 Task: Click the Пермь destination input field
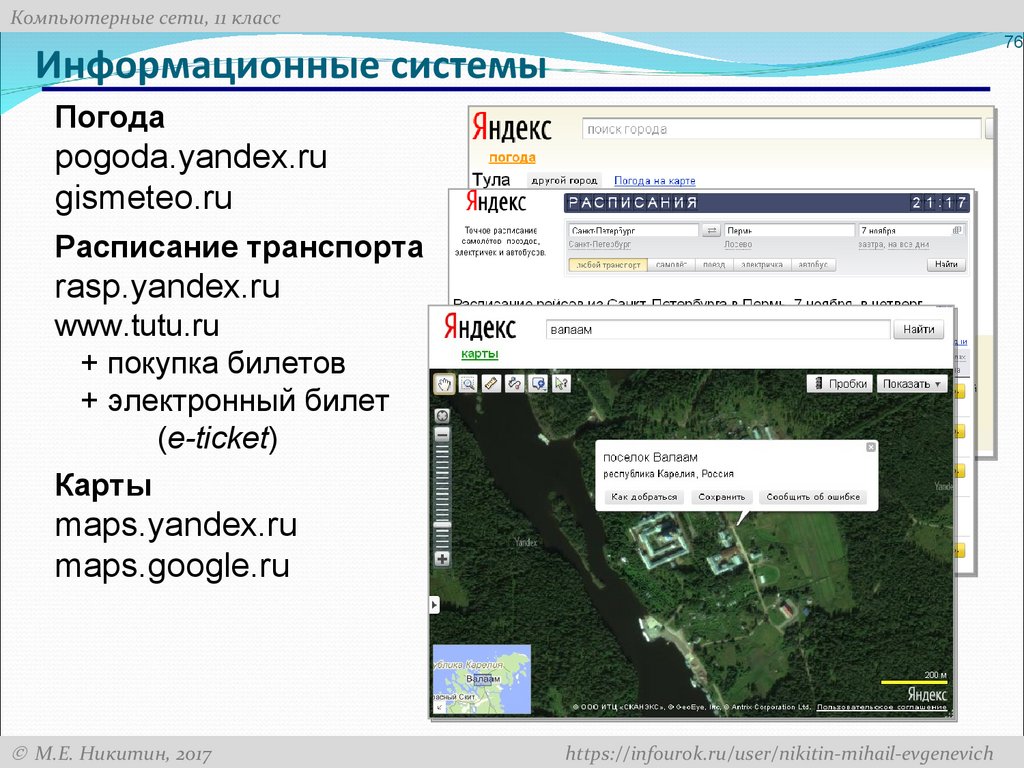(x=790, y=231)
